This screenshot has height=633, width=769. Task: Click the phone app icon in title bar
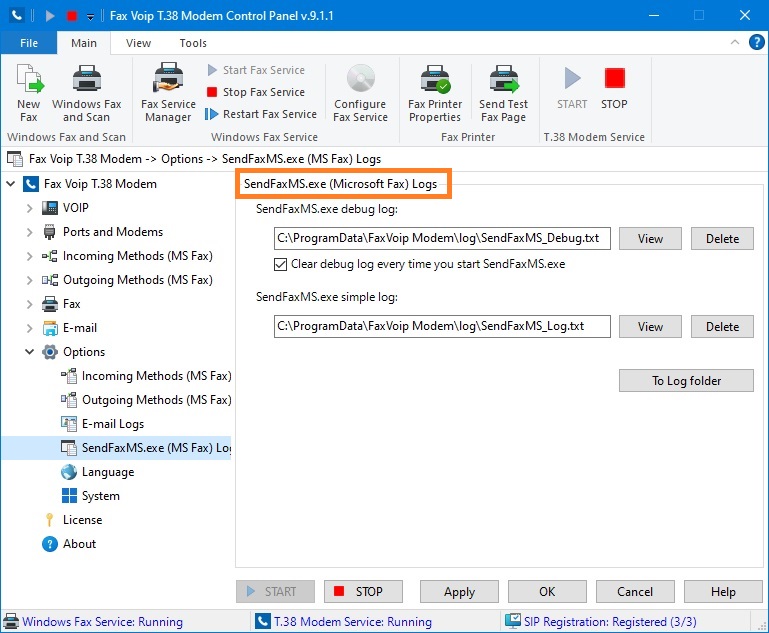pyautogui.click(x=16, y=16)
